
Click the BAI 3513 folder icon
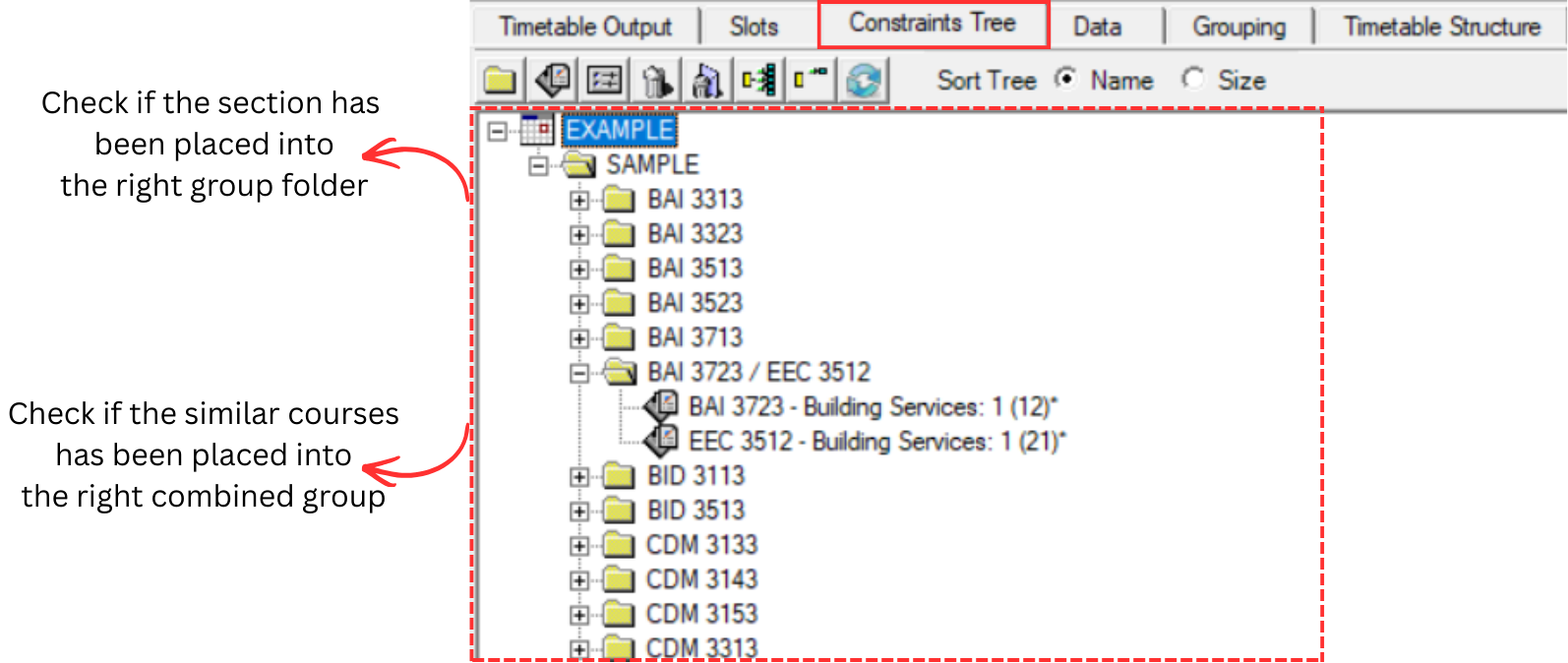(x=618, y=269)
